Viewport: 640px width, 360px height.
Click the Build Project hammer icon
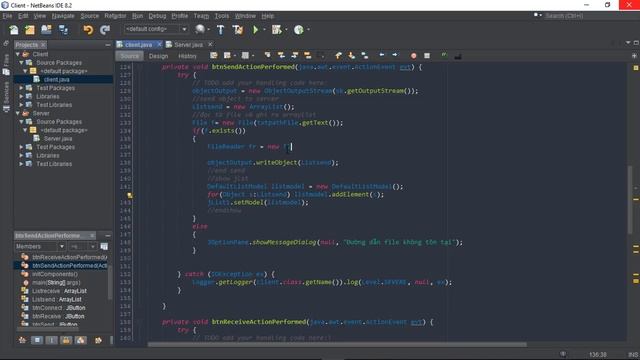pyautogui.click(x=220, y=30)
